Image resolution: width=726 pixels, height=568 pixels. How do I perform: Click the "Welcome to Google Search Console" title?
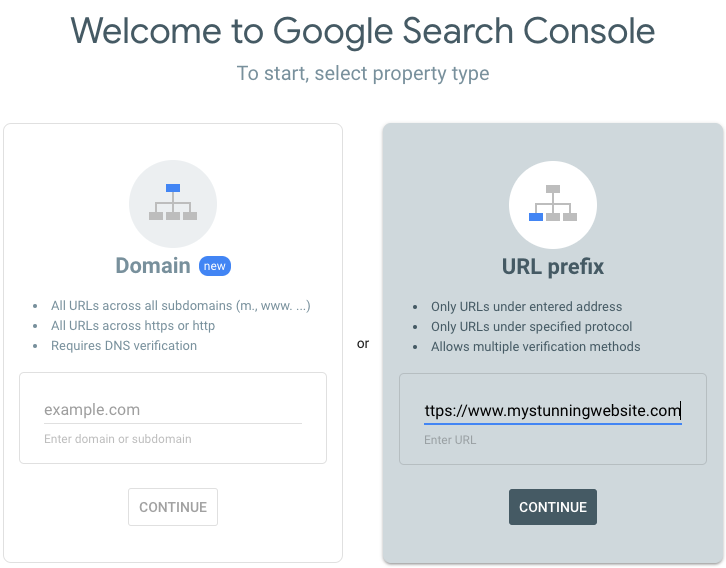(x=363, y=31)
